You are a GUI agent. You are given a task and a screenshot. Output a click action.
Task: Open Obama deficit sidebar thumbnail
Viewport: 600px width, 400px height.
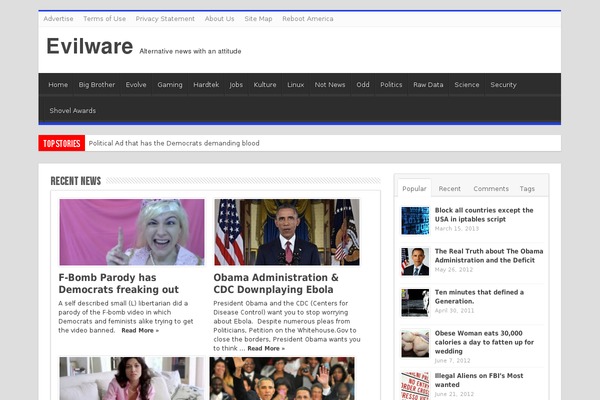pyautogui.click(x=415, y=262)
